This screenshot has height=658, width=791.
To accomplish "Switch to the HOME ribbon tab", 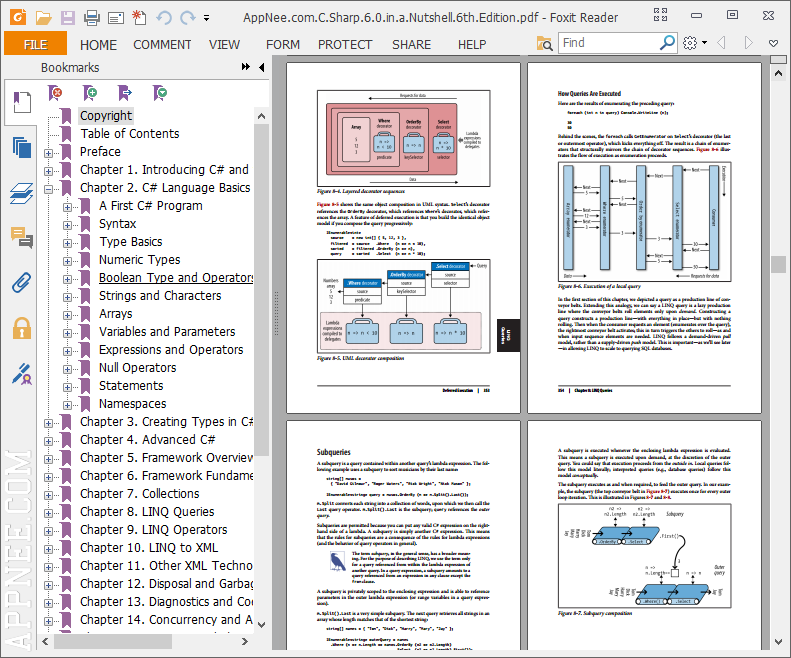I will click(98, 45).
